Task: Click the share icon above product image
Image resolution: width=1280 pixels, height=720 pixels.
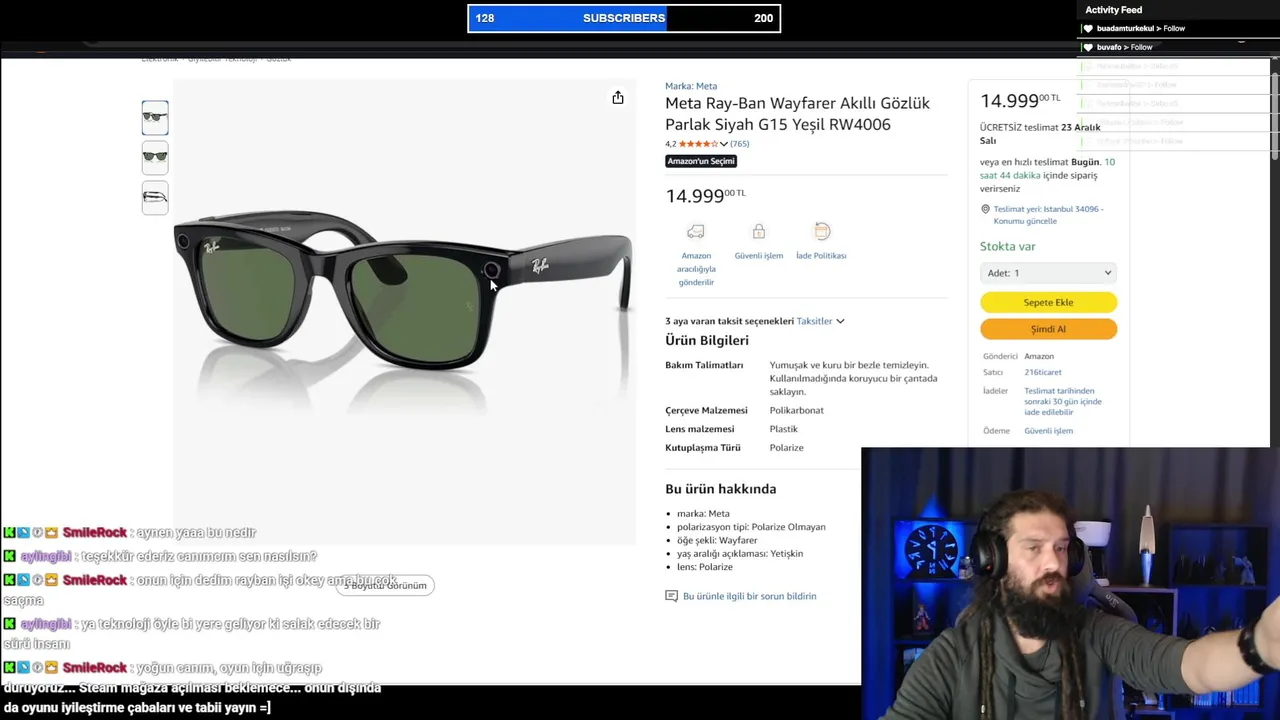Action: click(618, 97)
